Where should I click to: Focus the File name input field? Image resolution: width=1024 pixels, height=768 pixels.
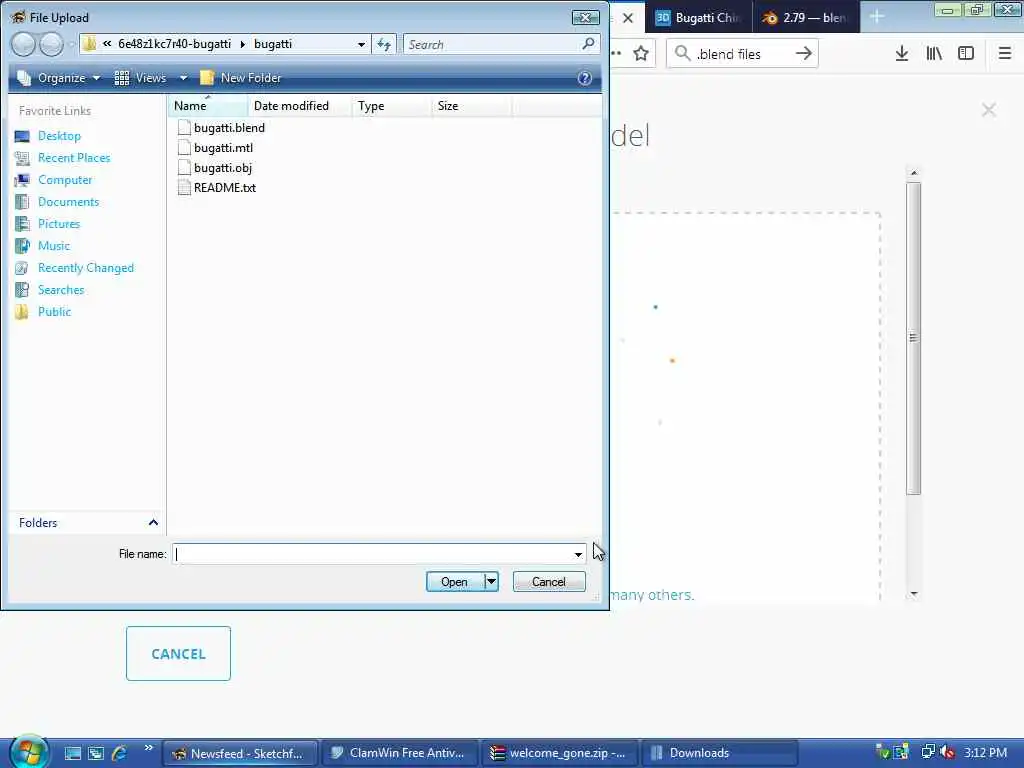[372, 554]
